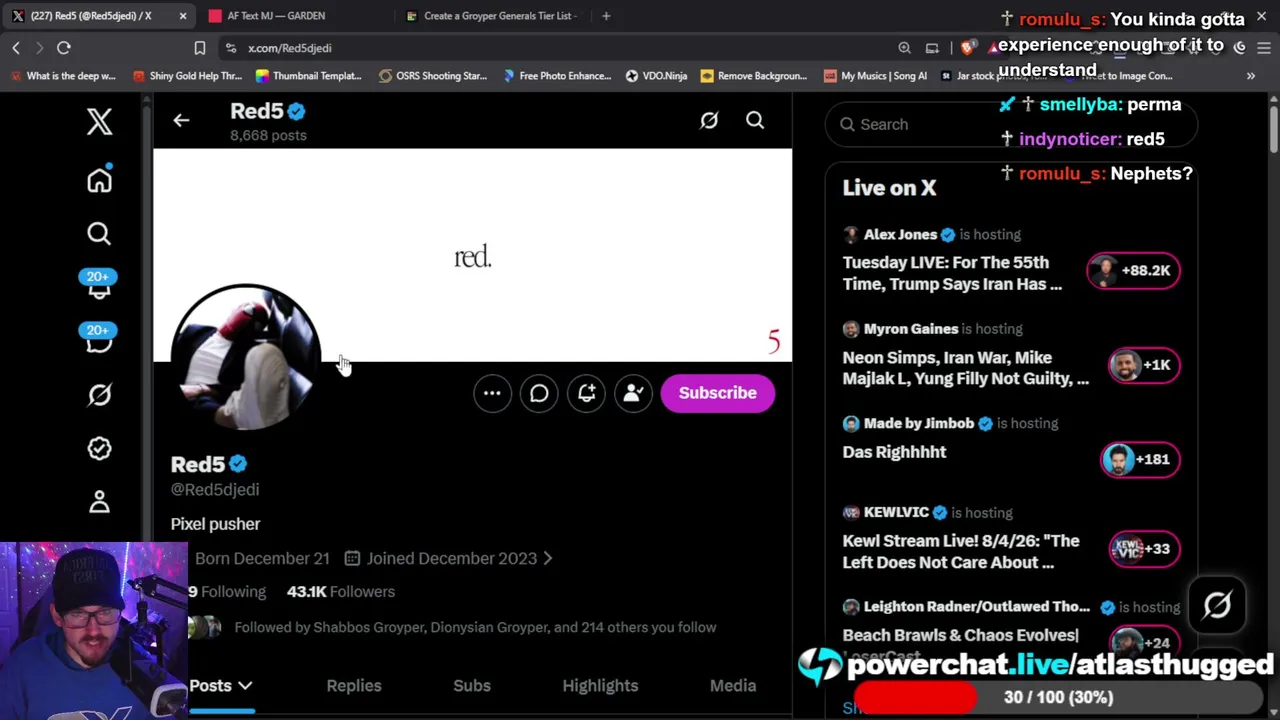Viewport: 1280px width, 720px height.
Task: Select the Replies tab
Action: coord(354,686)
